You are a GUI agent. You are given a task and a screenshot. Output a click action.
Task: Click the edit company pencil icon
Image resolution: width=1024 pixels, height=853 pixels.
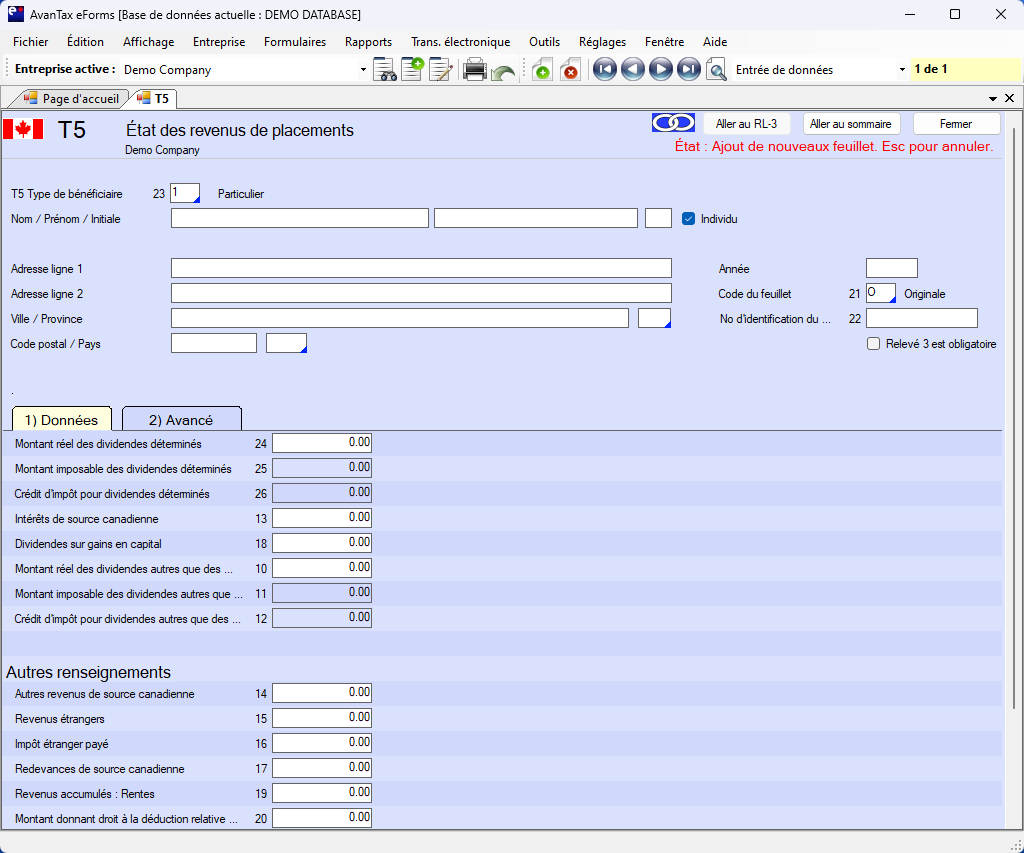click(x=441, y=70)
